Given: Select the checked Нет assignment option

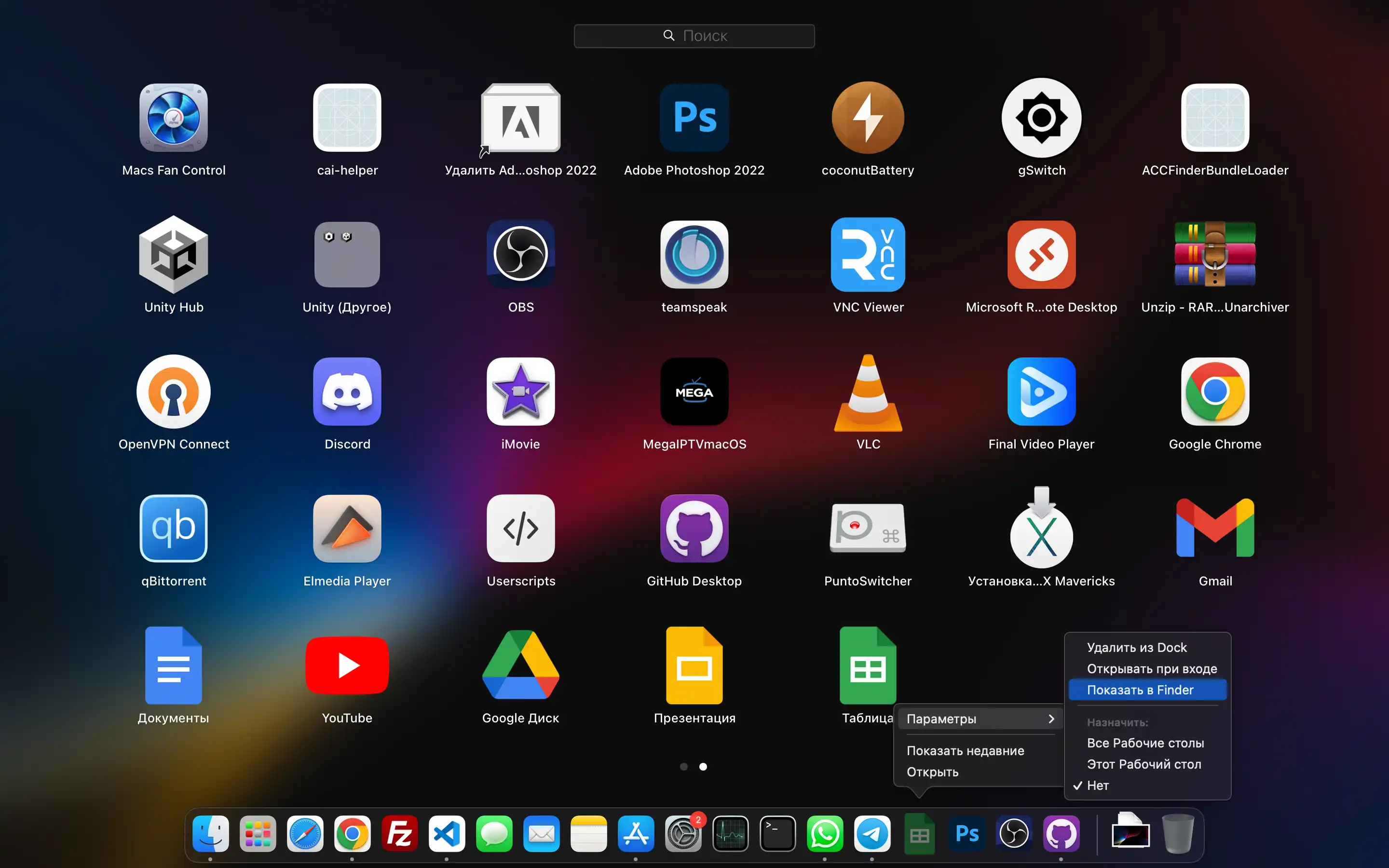Looking at the screenshot, I should (x=1147, y=785).
